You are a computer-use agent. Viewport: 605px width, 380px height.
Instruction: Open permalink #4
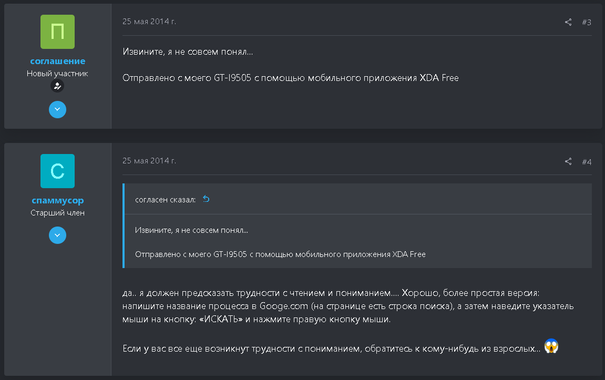coord(586,161)
